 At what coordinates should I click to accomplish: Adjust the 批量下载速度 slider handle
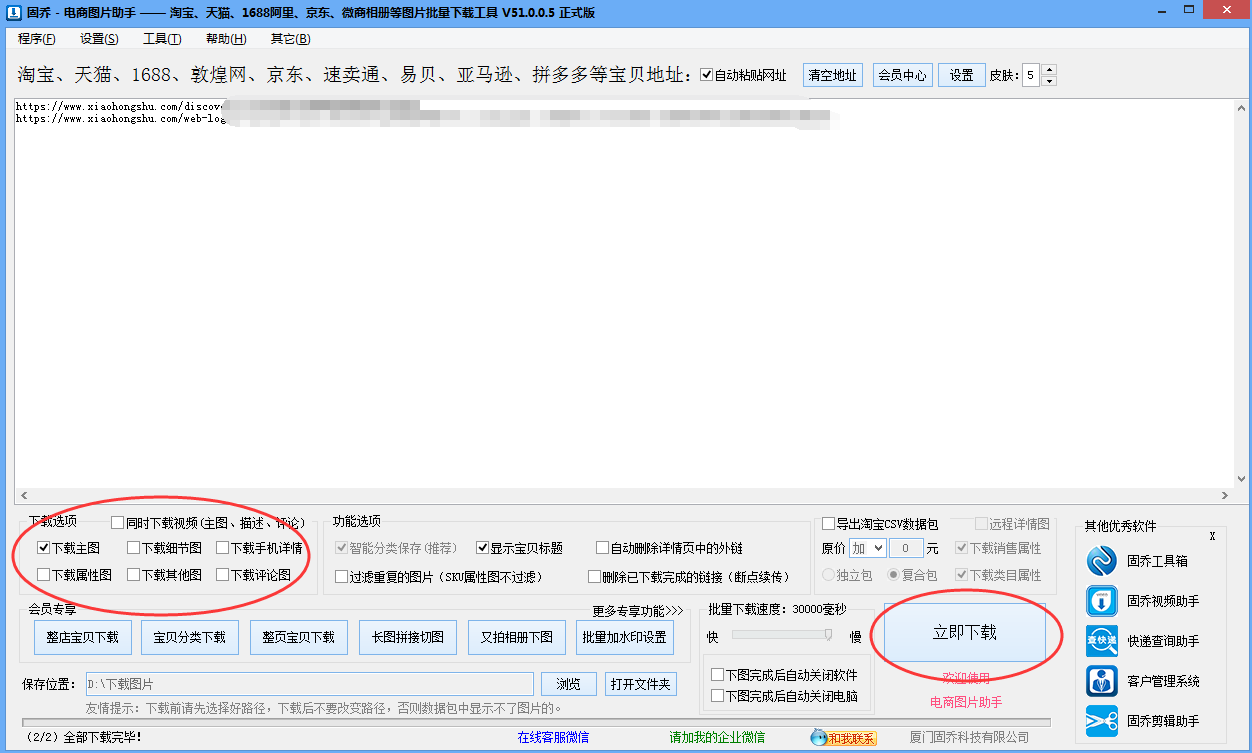click(x=829, y=635)
